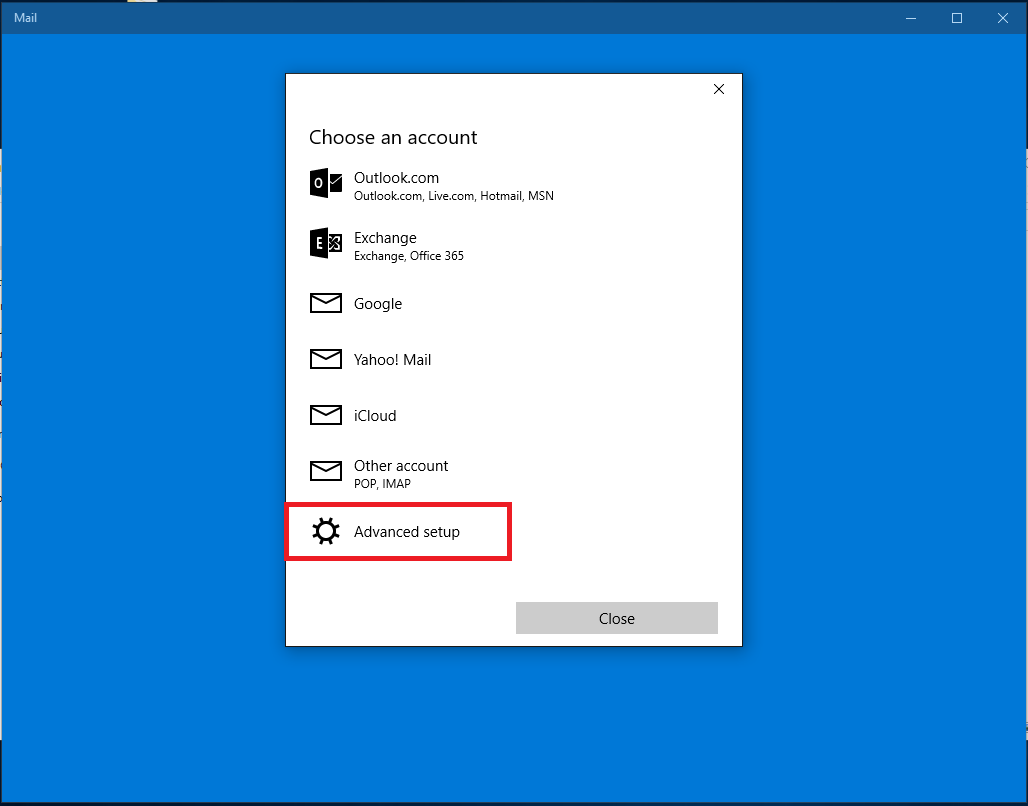
Task: Choose the envelope icon beside iCloud
Action: point(326,414)
